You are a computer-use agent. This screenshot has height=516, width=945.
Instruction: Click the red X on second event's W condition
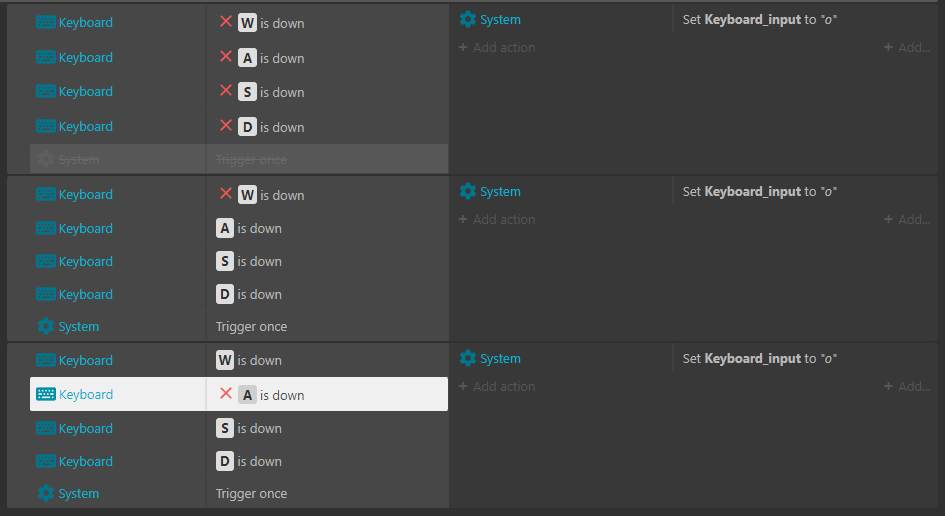[226, 194]
